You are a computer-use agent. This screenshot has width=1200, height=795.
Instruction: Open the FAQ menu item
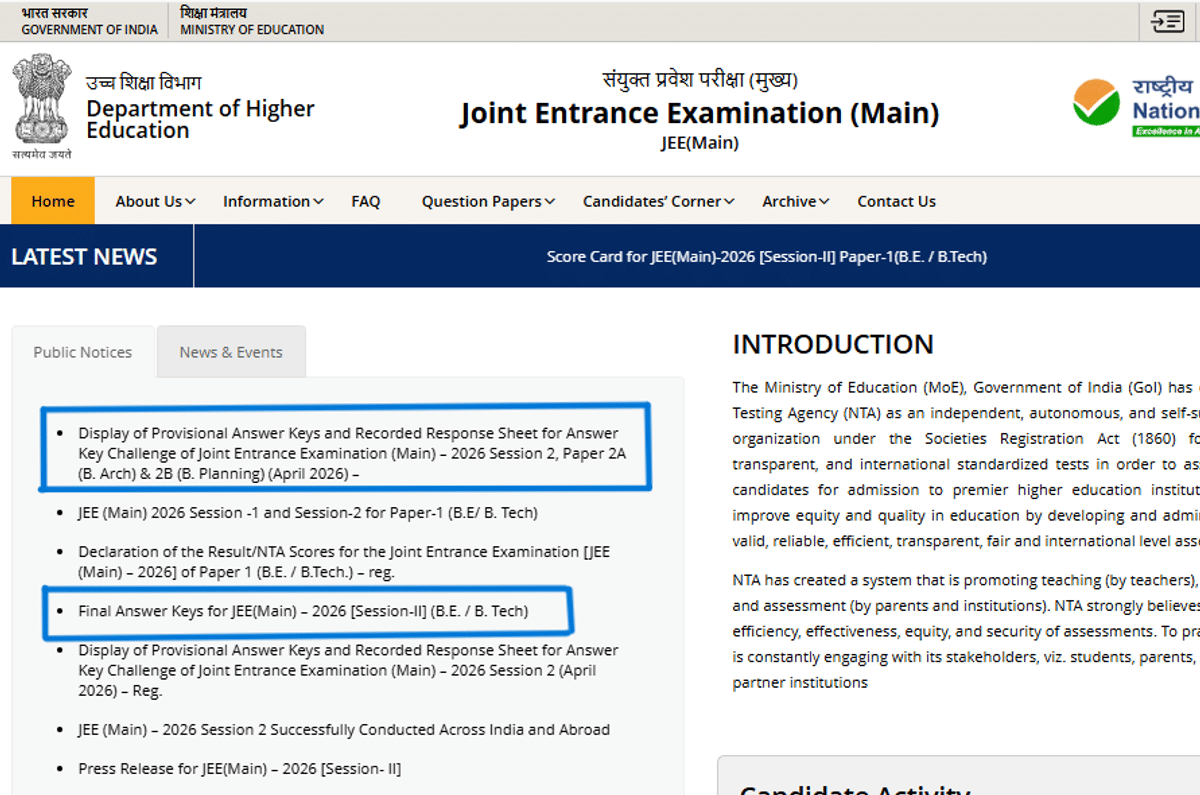[366, 201]
